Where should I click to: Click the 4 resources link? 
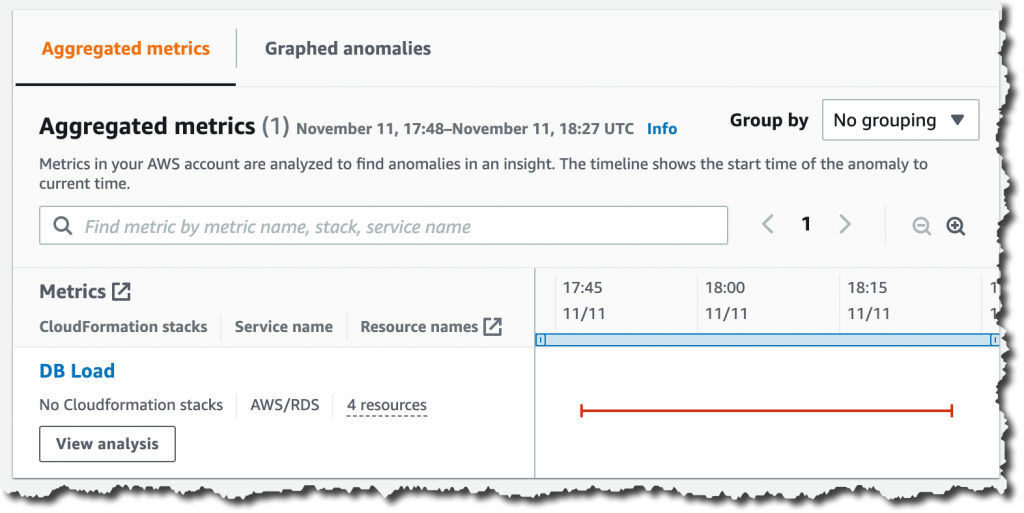(386, 405)
